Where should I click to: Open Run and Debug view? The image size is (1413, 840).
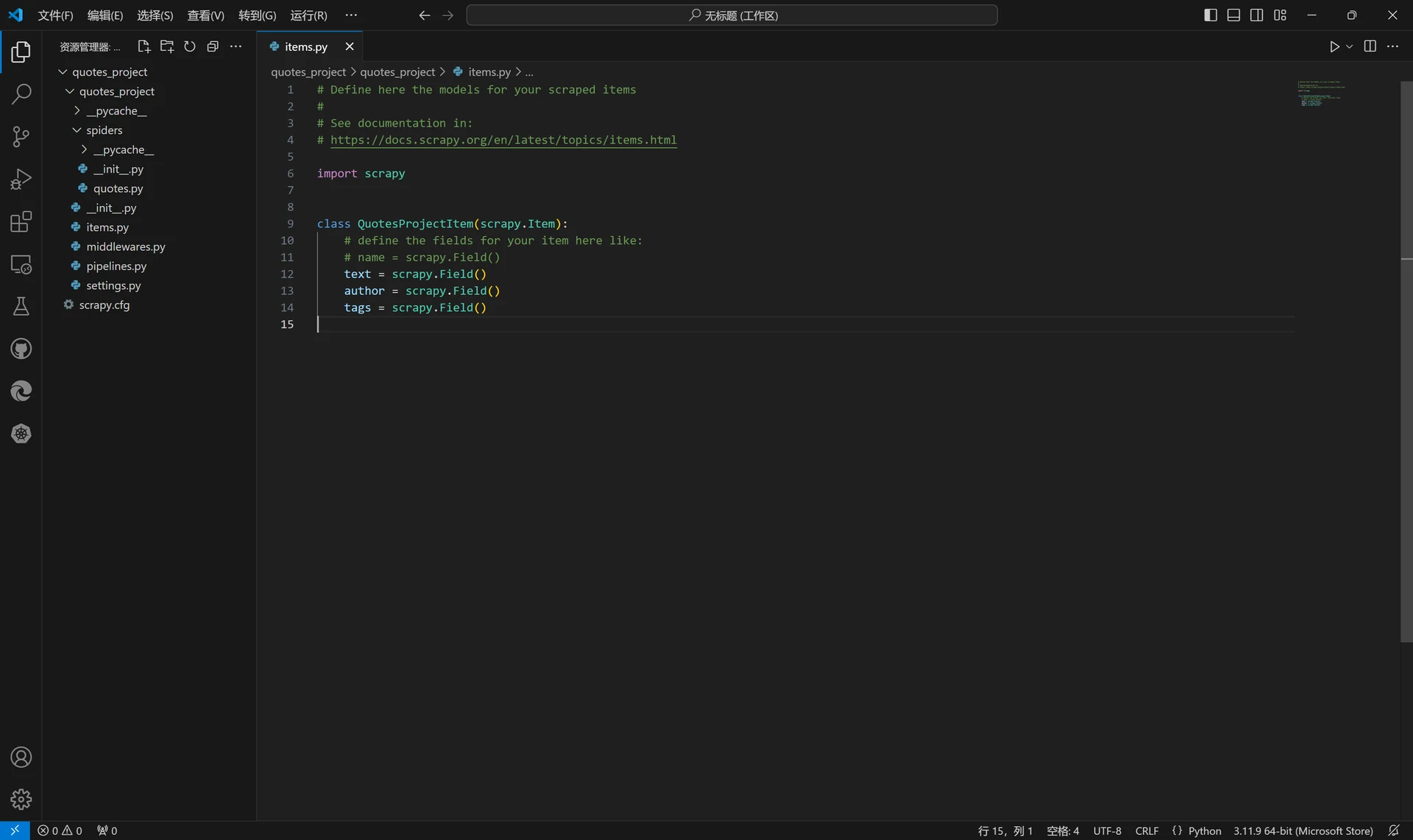click(x=21, y=179)
